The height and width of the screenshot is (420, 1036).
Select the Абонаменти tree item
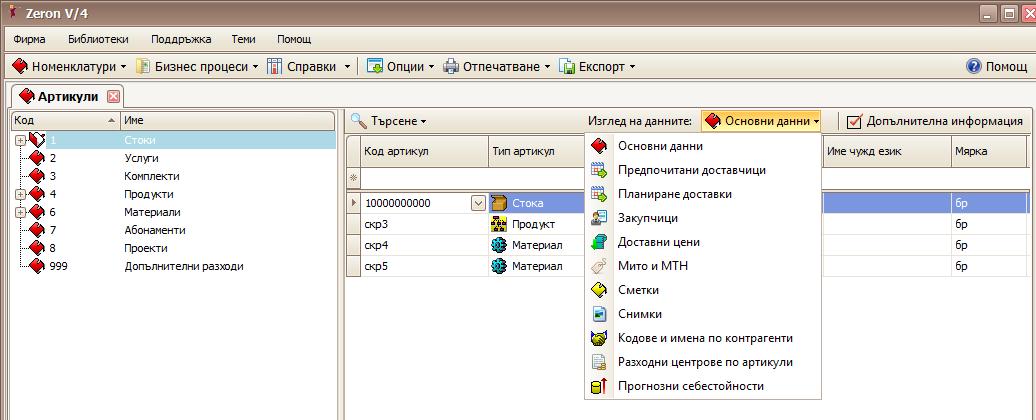154,230
